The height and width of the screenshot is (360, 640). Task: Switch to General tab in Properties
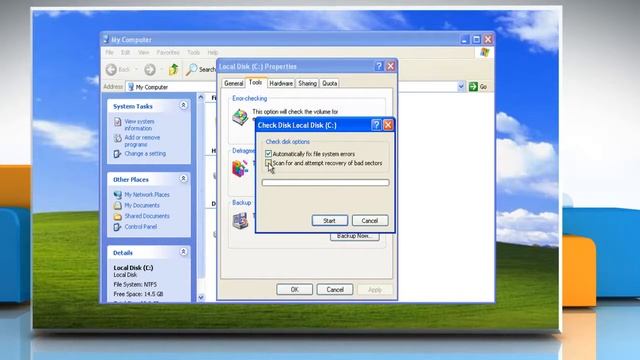click(233, 83)
